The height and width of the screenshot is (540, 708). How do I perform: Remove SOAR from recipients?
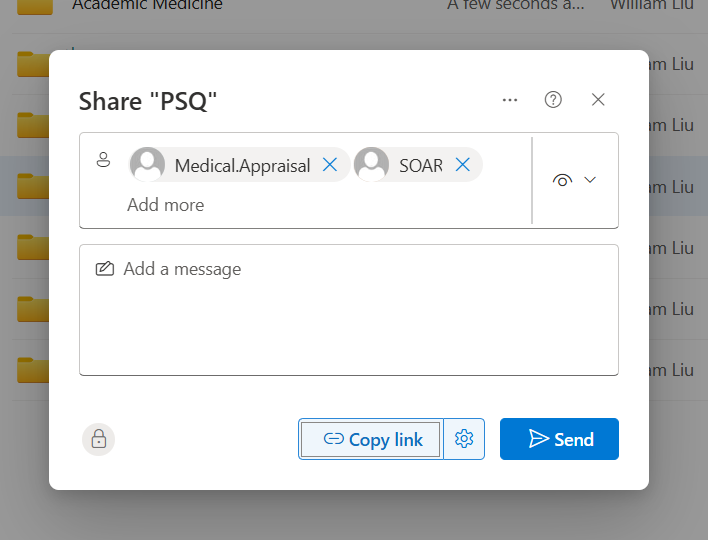(x=462, y=165)
